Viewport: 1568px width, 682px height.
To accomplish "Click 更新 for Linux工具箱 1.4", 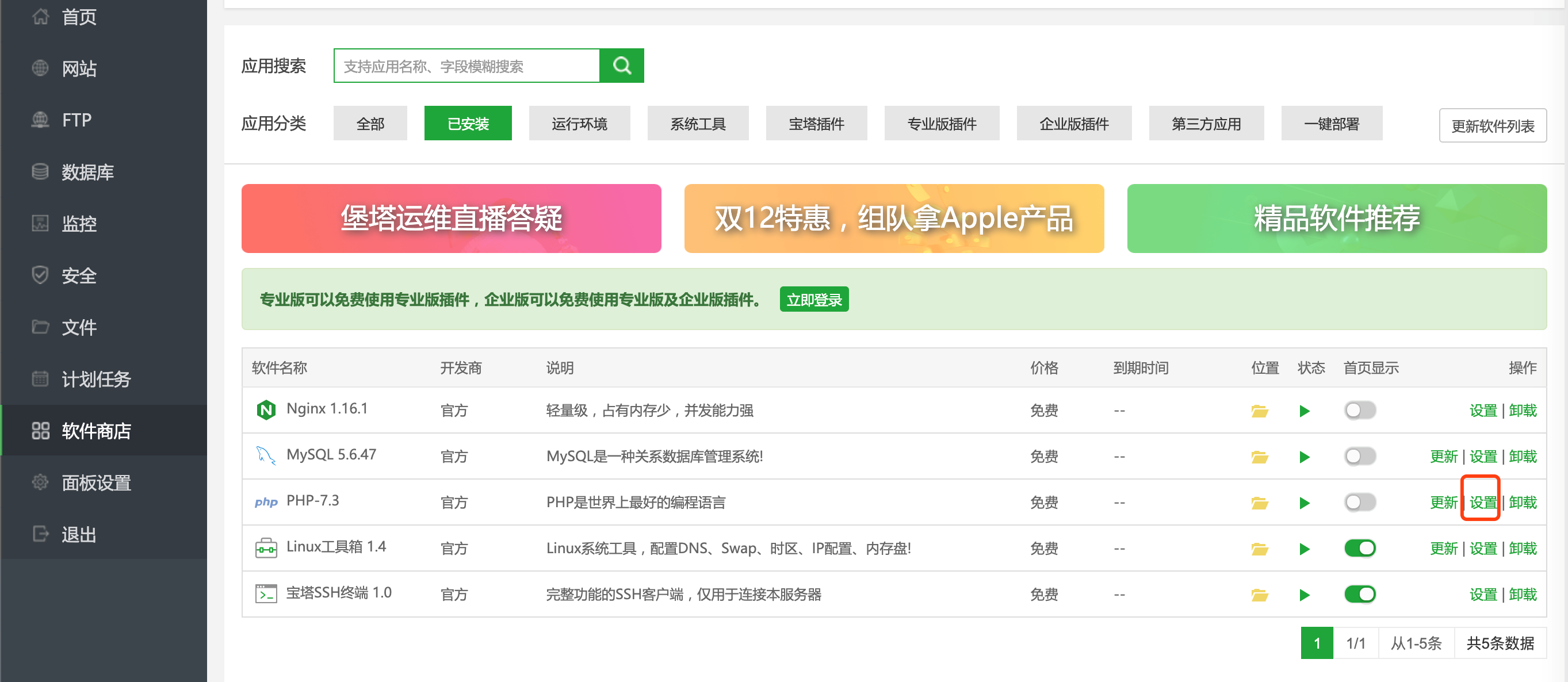I will click(1443, 549).
